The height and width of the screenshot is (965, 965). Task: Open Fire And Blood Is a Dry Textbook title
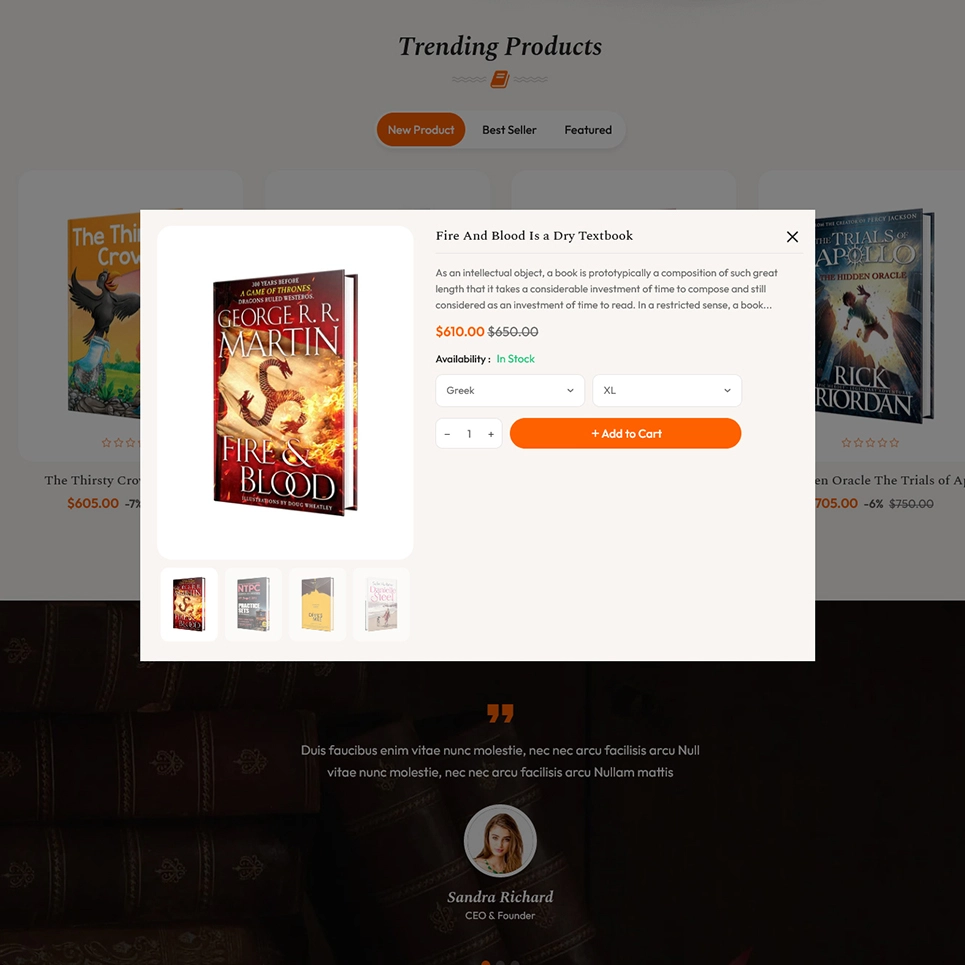point(534,236)
